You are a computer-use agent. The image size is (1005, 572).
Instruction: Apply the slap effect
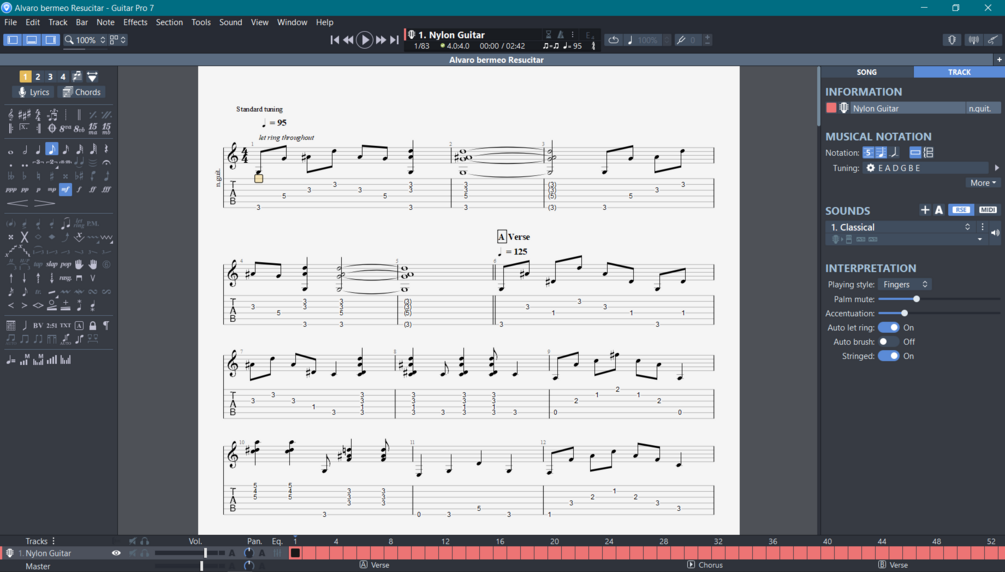coord(52,264)
